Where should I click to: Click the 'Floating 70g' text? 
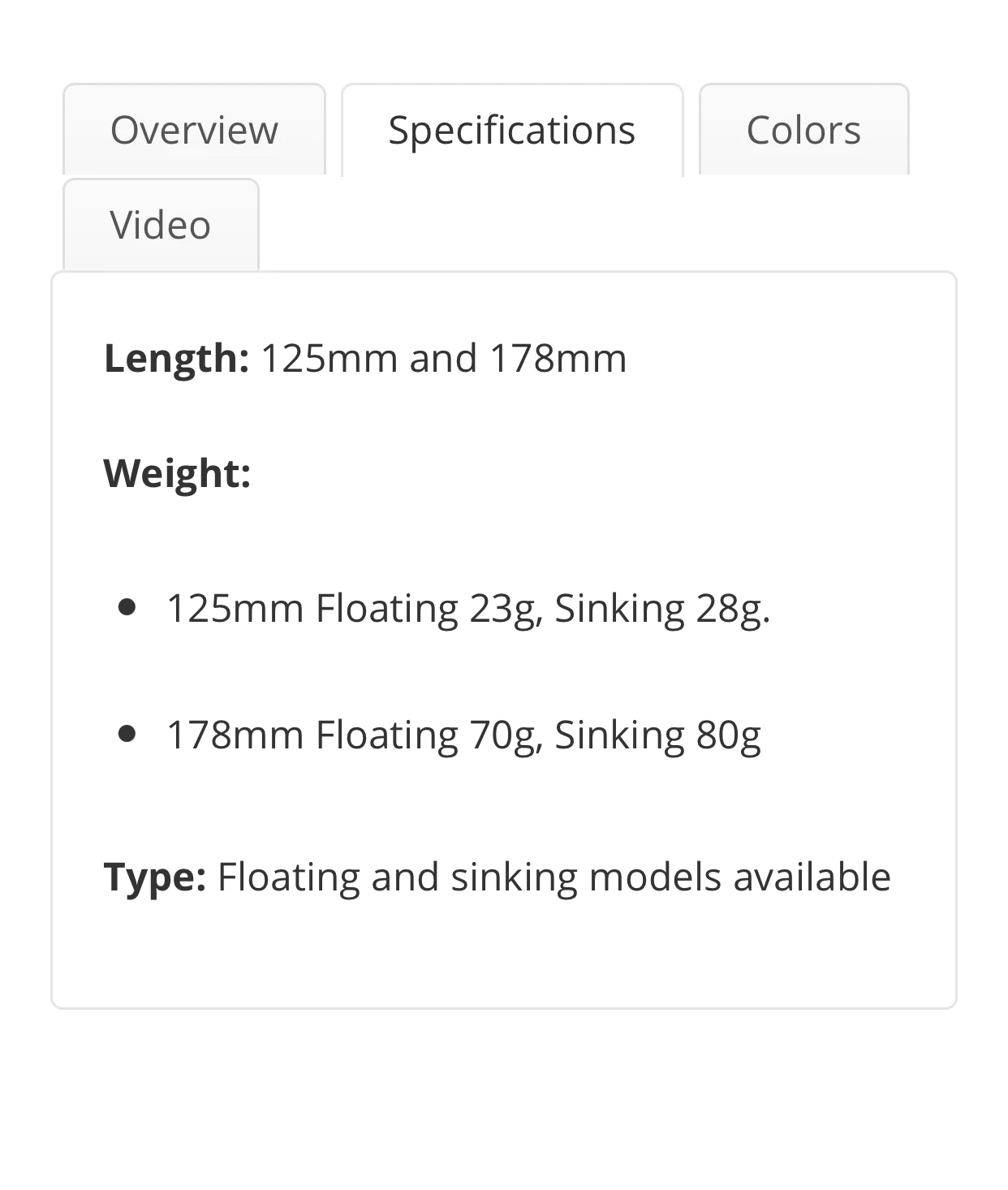pyautogui.click(x=429, y=735)
